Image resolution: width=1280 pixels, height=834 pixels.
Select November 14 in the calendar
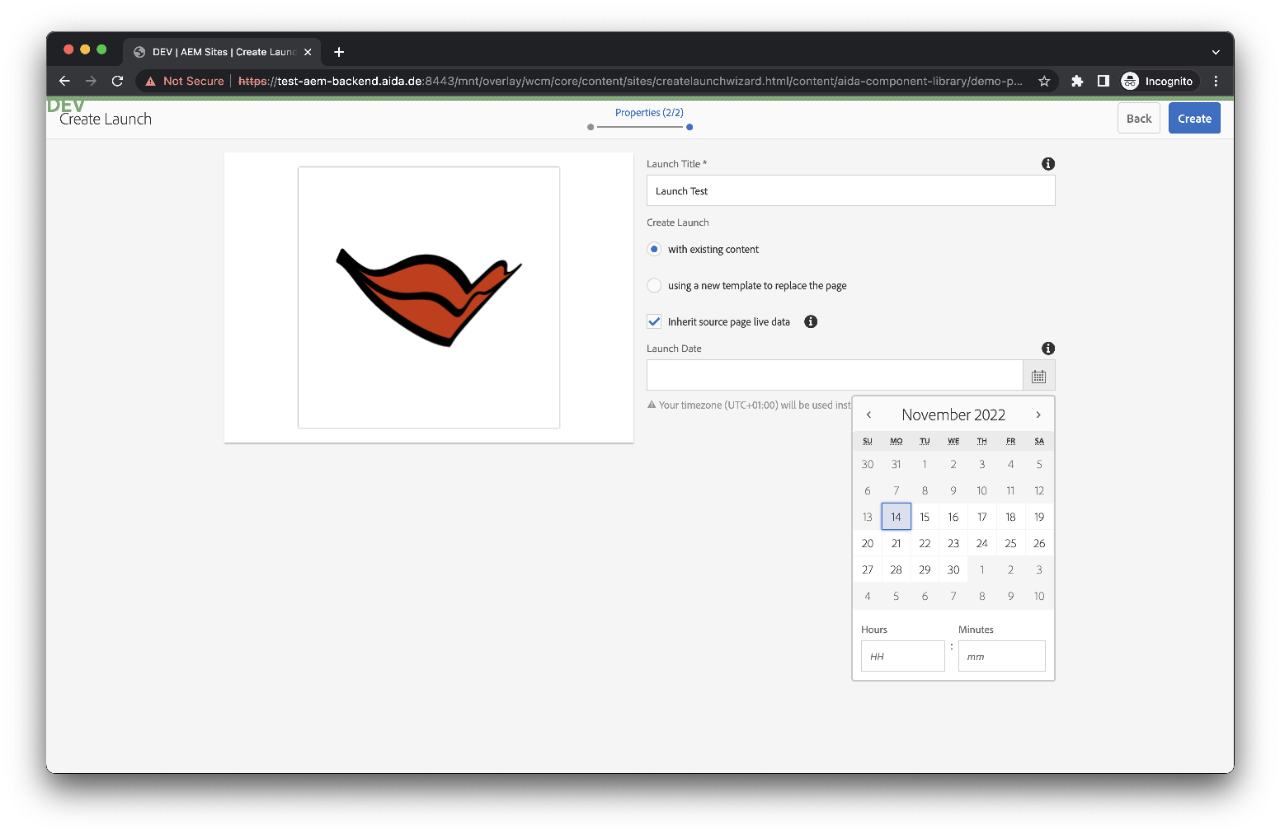coord(895,516)
